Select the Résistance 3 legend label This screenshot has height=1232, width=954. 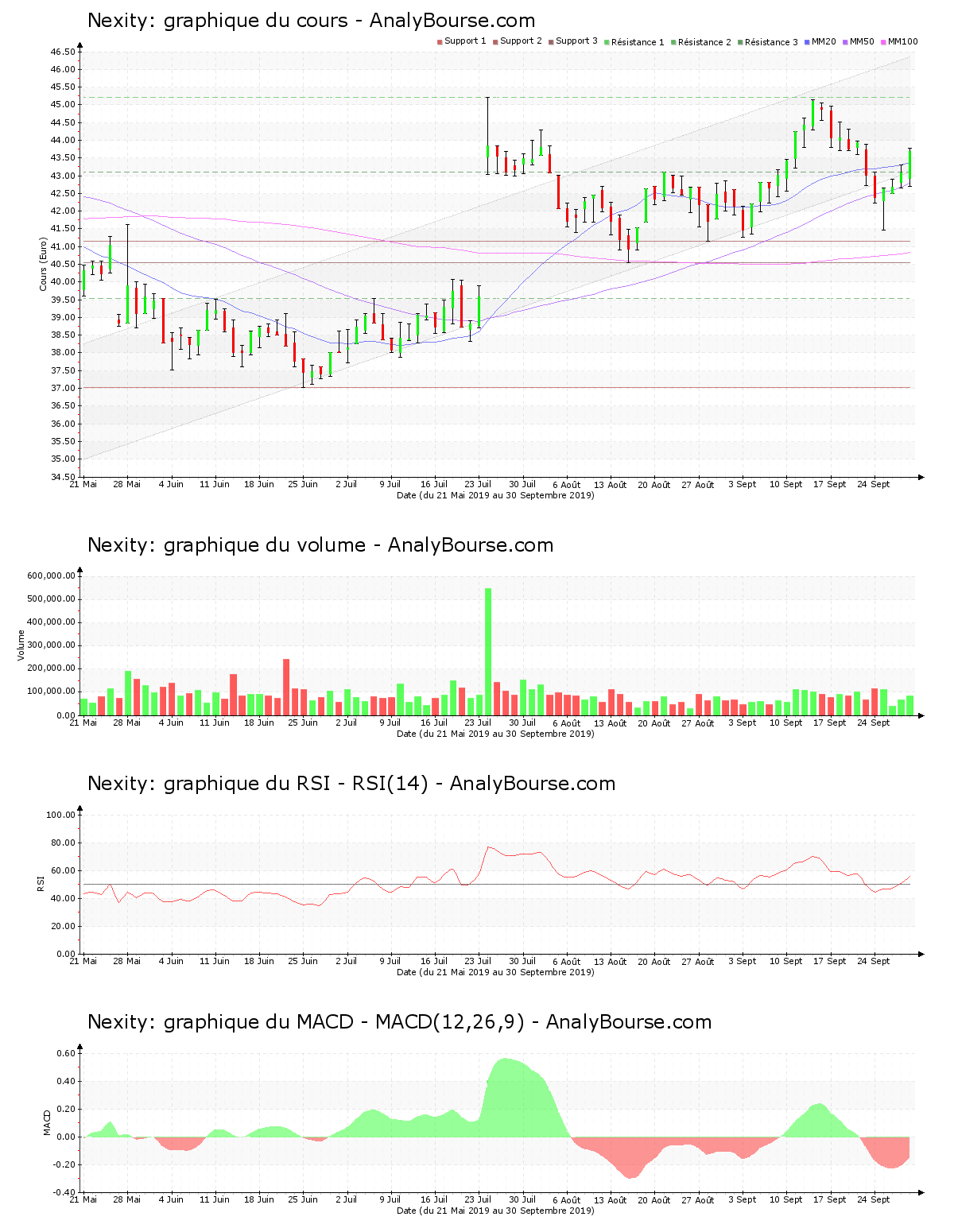click(771, 42)
